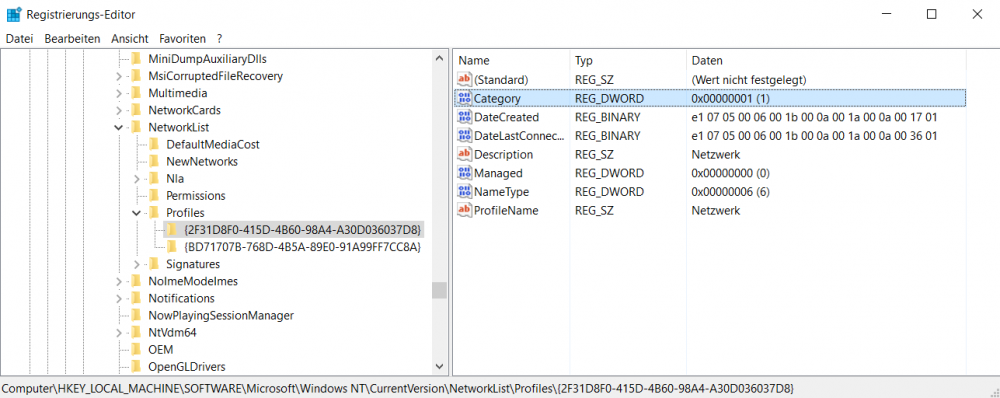Click the NetworkList folder icon
Screen dimensions: 1000x398
pyautogui.click(x=135, y=127)
